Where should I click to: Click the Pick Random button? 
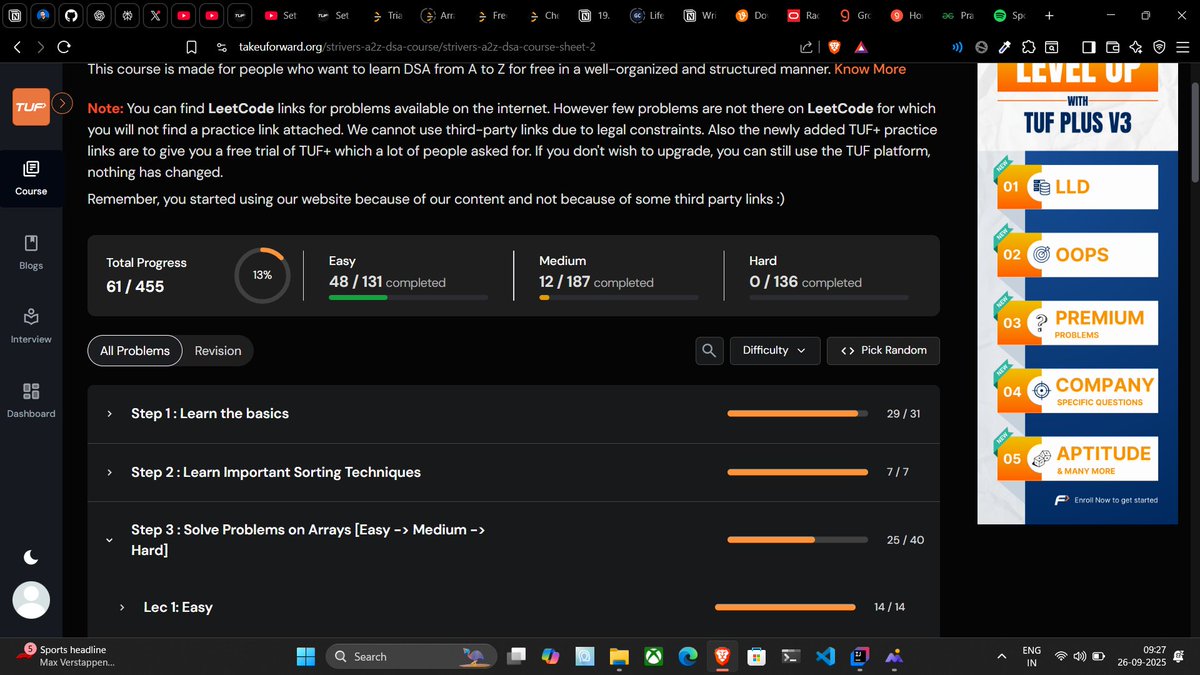883,350
